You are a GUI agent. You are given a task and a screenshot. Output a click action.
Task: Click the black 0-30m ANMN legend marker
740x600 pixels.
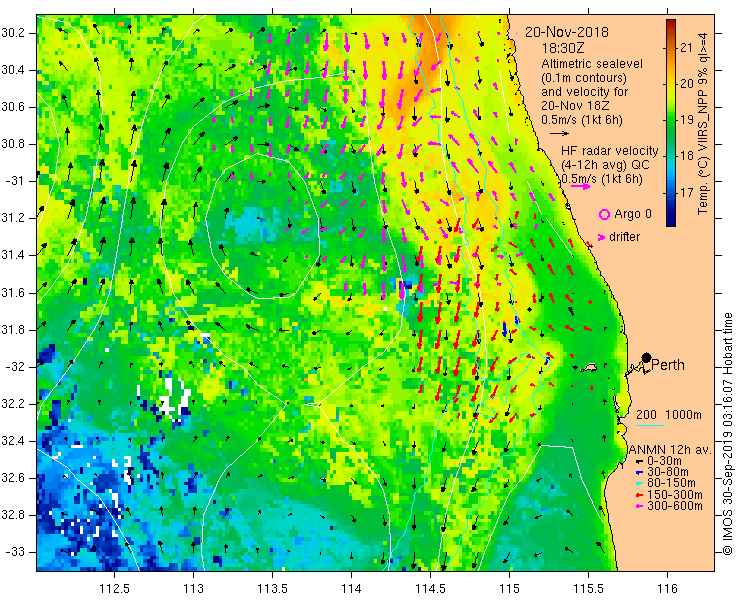coord(639,461)
